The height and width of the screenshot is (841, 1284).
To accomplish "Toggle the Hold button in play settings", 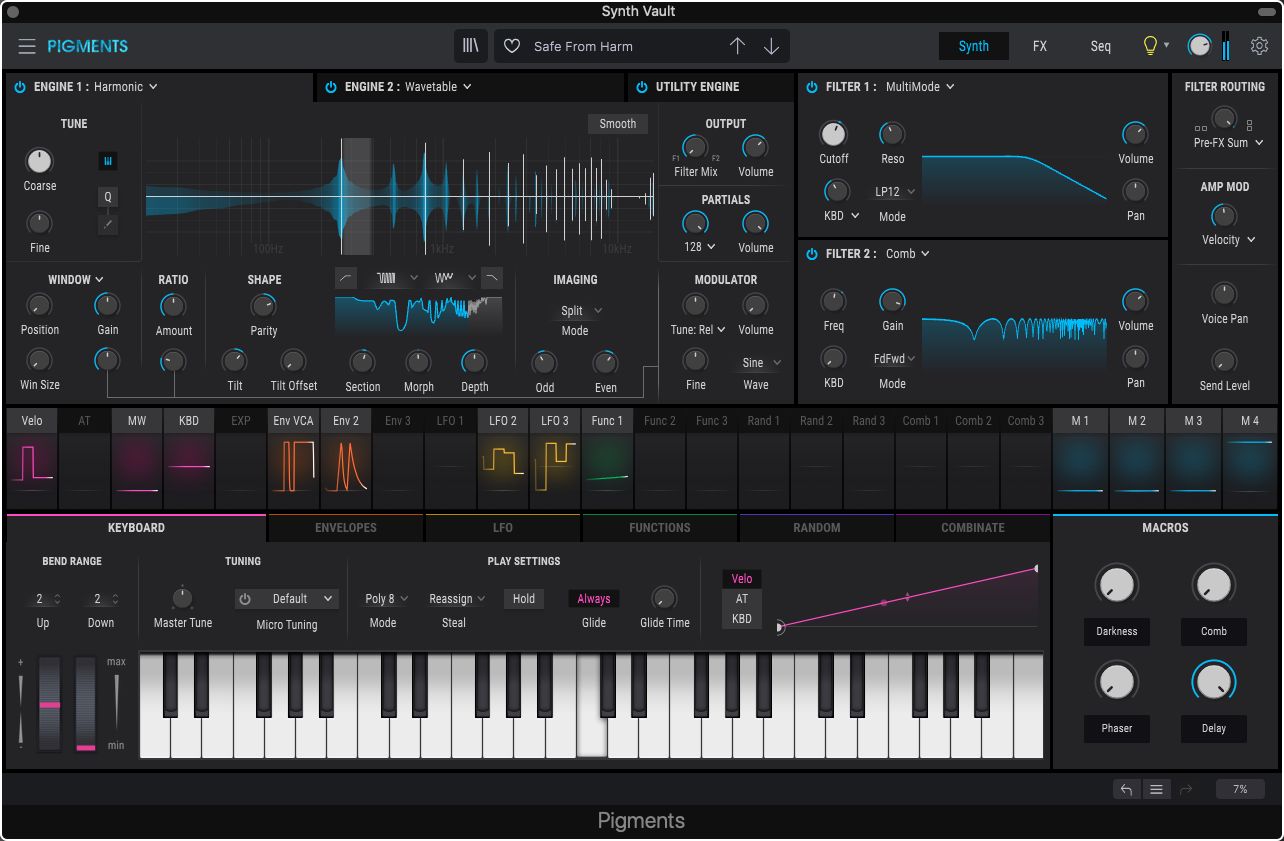I will tap(524, 599).
